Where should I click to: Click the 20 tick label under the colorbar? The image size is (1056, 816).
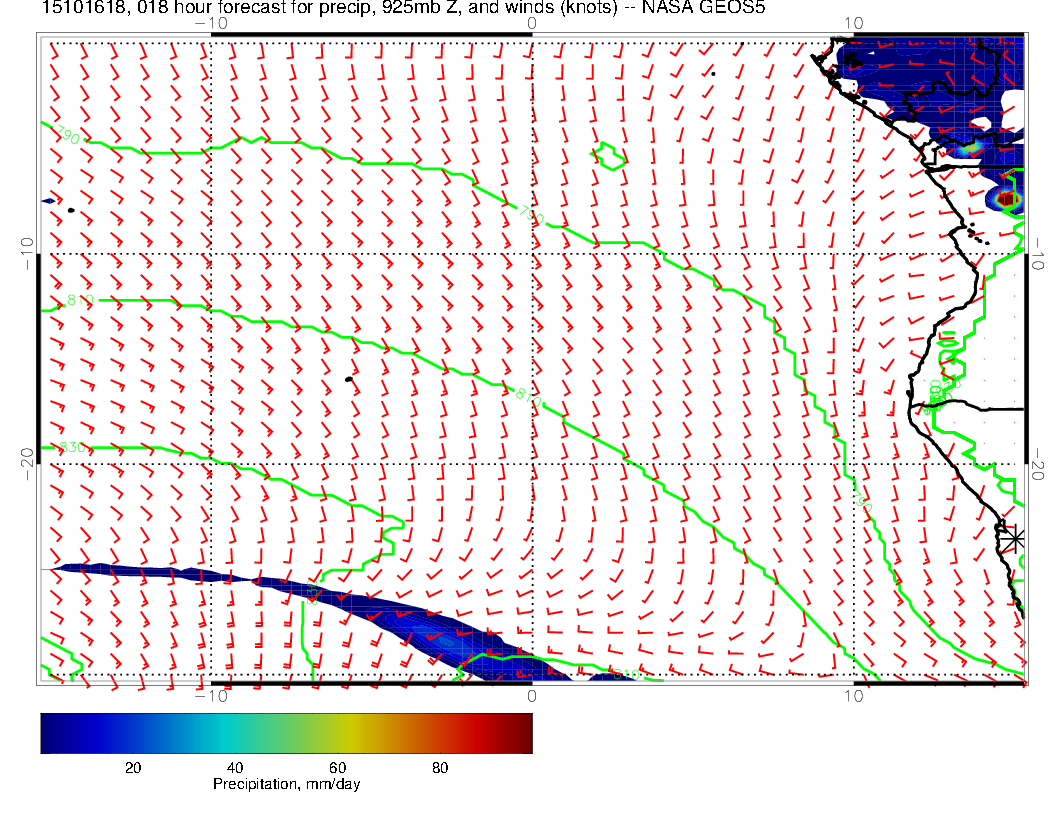pos(132,767)
